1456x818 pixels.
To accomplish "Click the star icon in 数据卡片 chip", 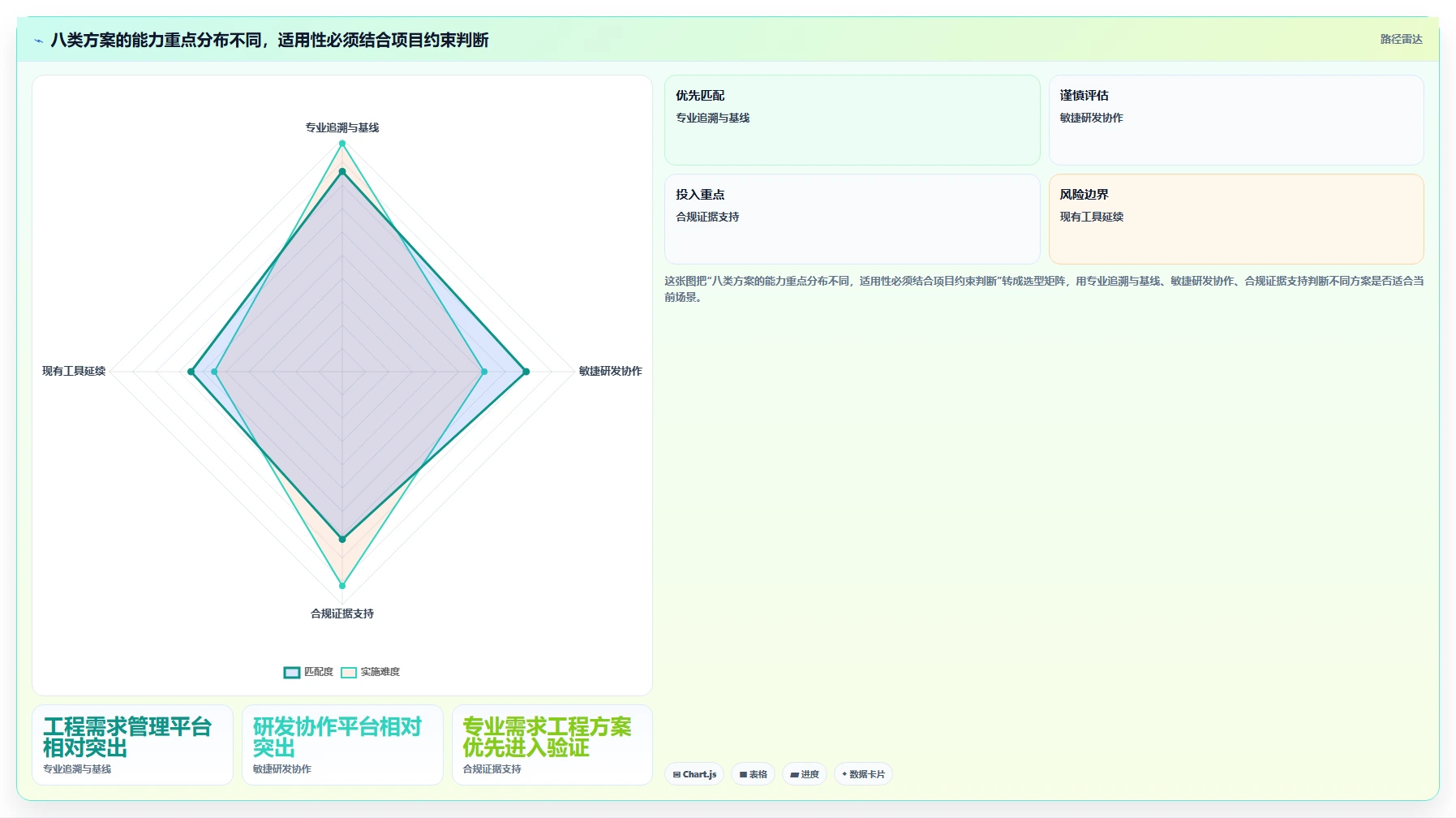I will (844, 774).
